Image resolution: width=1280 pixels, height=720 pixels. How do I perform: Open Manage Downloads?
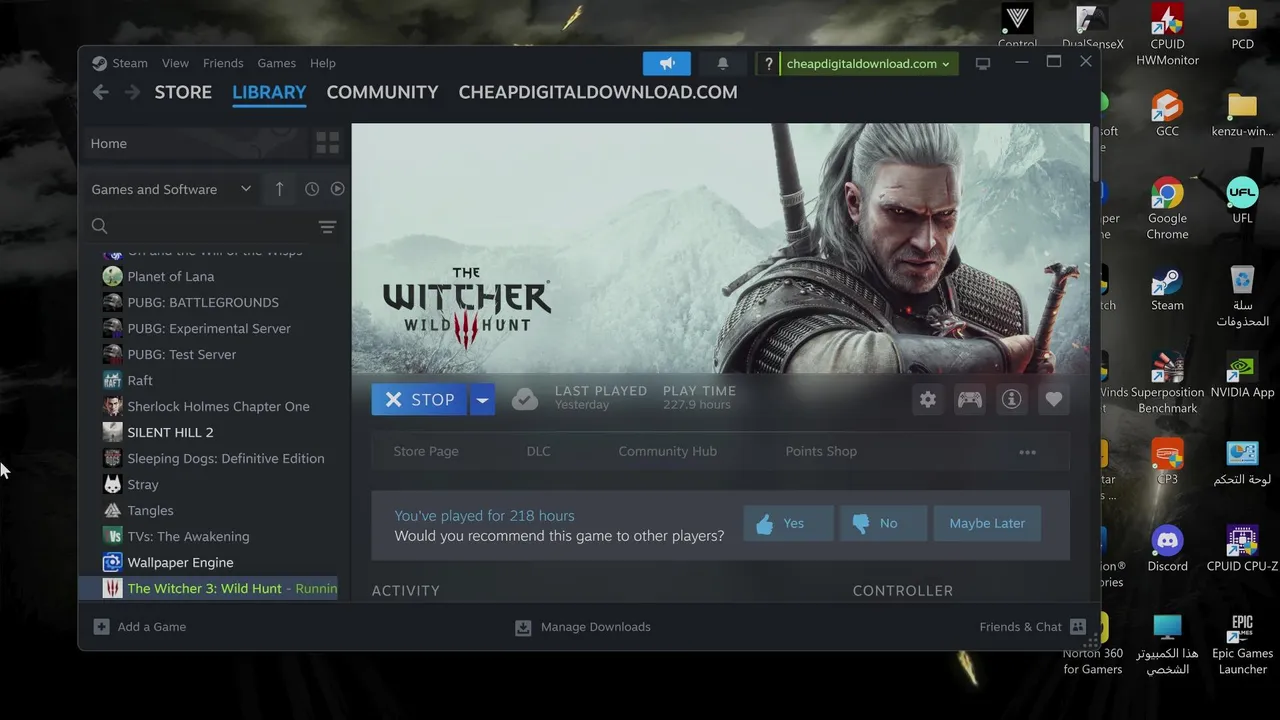point(583,627)
